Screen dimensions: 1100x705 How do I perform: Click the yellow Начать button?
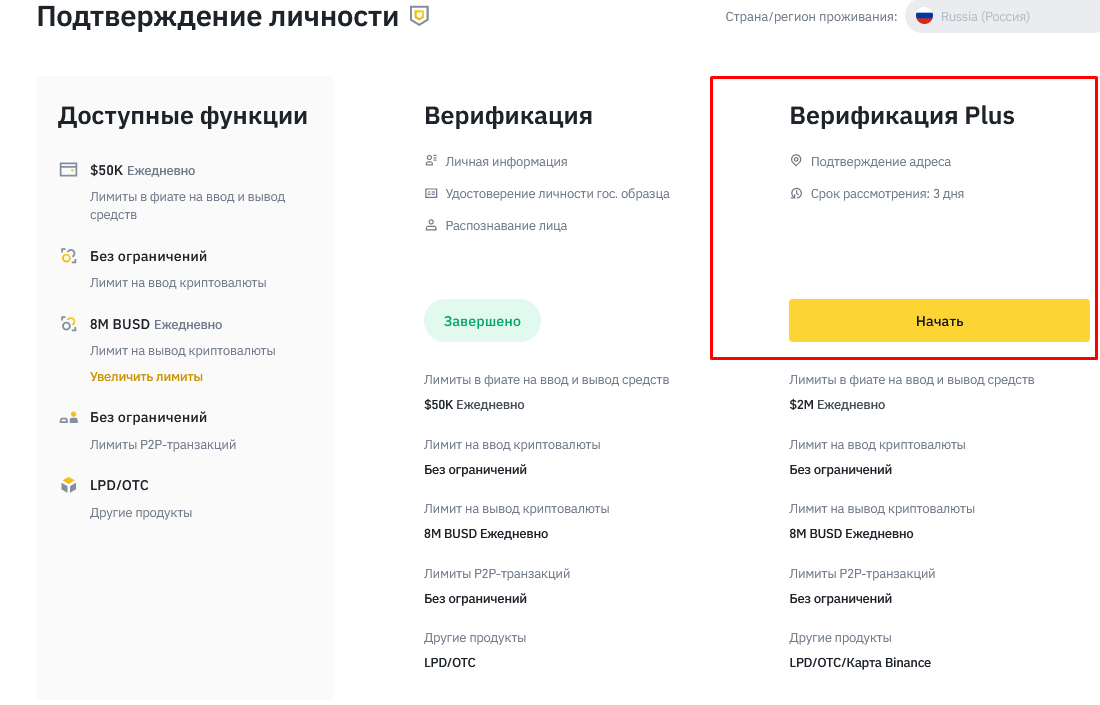point(939,321)
